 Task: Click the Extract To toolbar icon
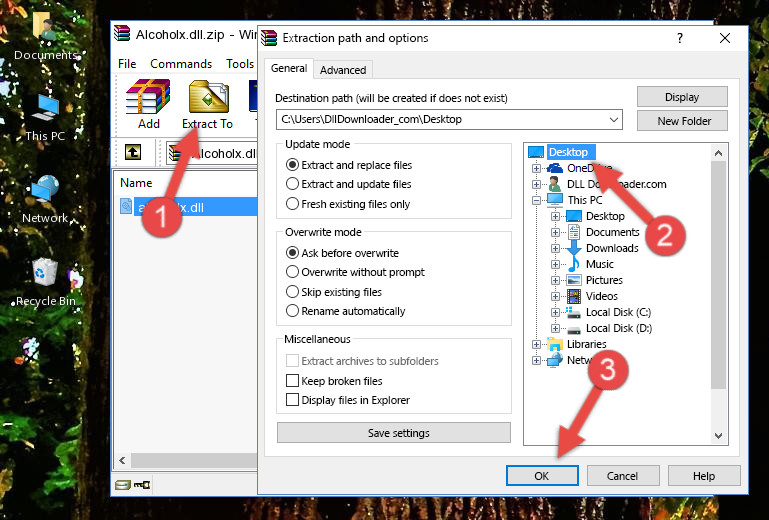207,104
